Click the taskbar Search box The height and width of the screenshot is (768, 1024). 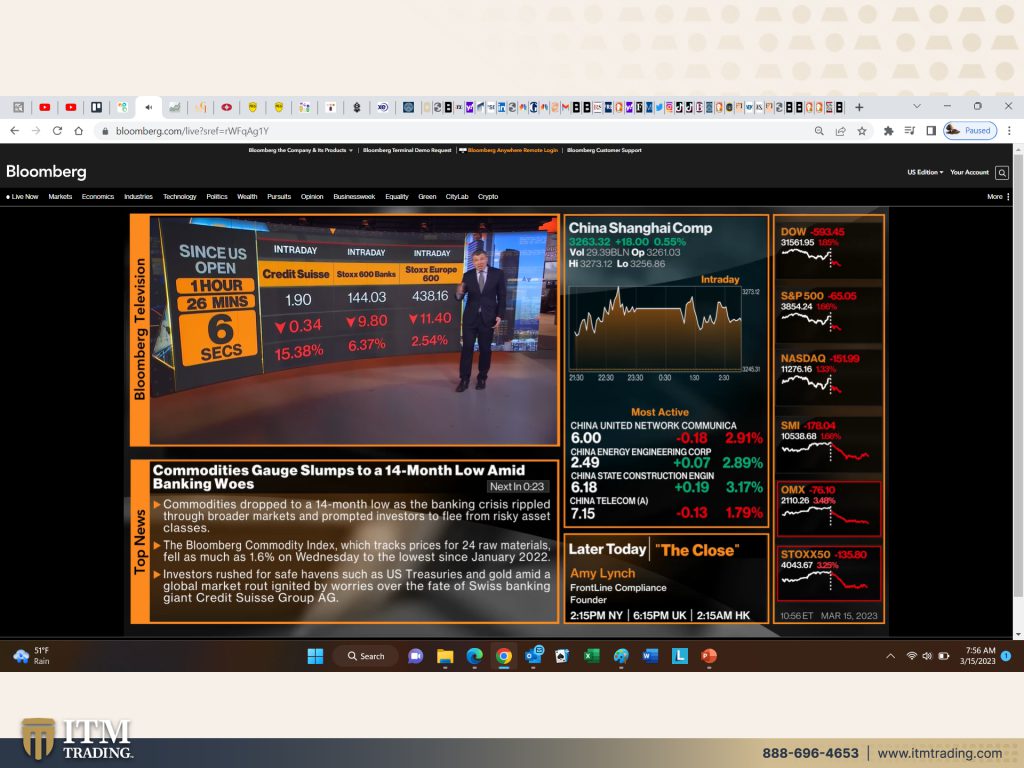pyautogui.click(x=366, y=656)
